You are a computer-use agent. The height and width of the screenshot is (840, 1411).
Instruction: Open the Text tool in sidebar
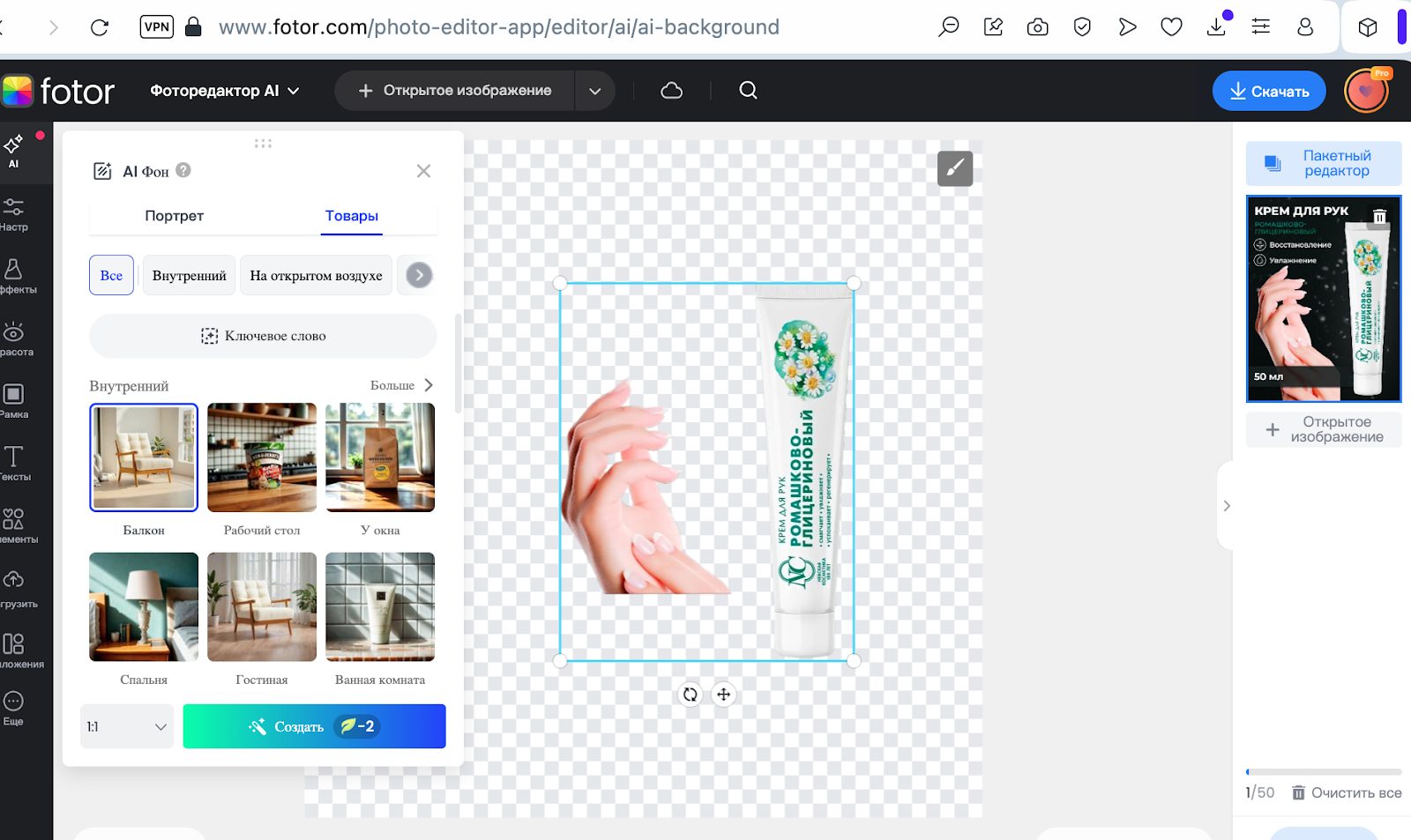[14, 462]
